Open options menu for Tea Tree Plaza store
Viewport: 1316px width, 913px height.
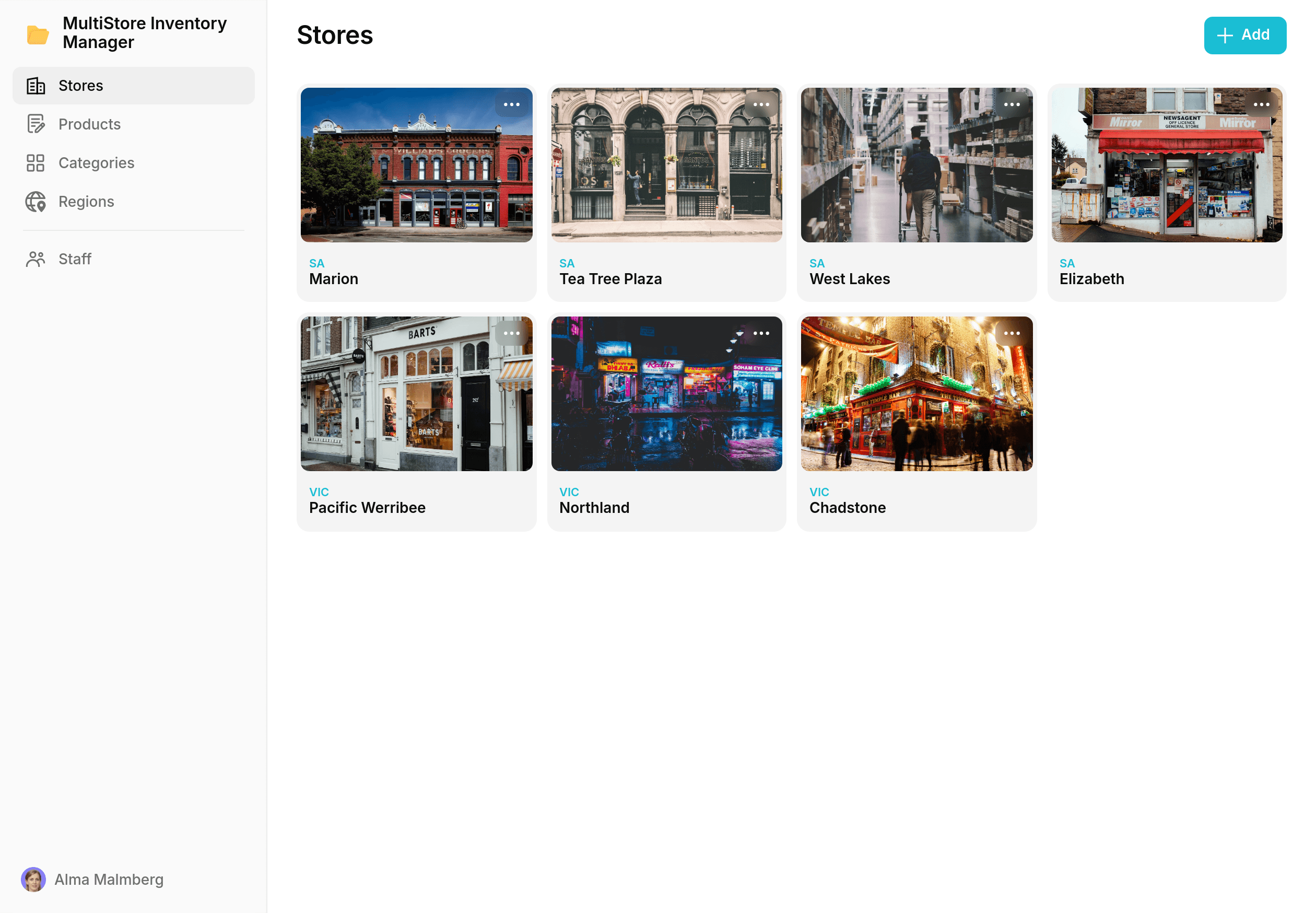pos(762,105)
